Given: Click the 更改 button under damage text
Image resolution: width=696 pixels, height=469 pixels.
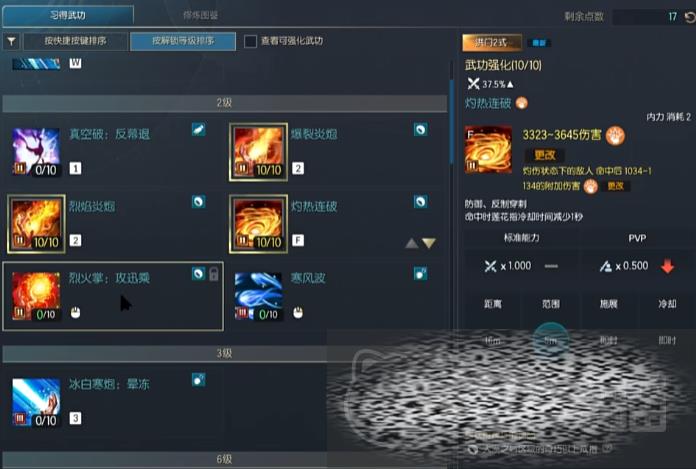Looking at the screenshot, I should pyautogui.click(x=545, y=154).
